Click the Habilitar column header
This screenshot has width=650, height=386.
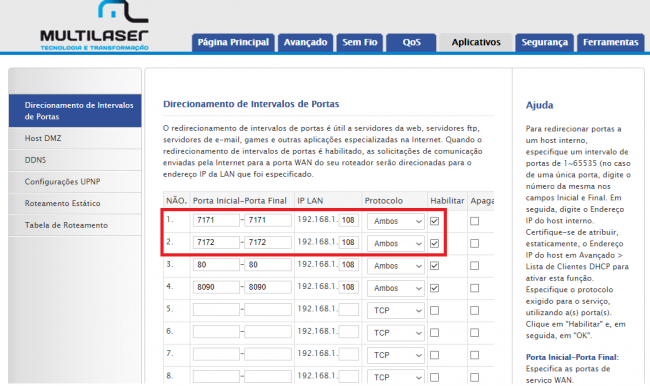447,201
